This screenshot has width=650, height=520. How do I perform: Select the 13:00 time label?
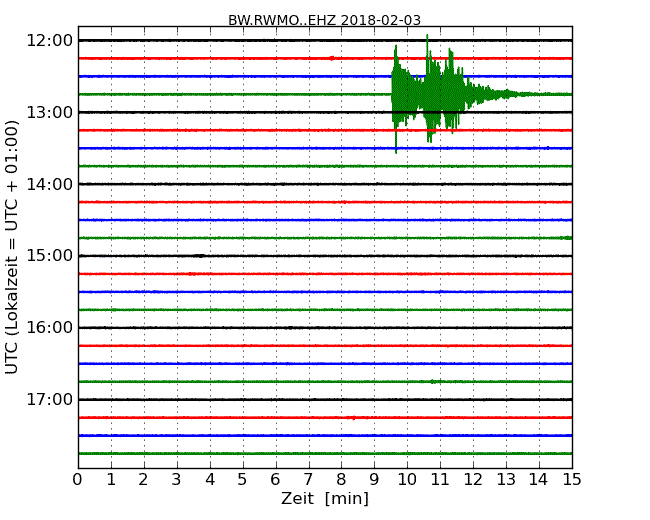[50, 112]
